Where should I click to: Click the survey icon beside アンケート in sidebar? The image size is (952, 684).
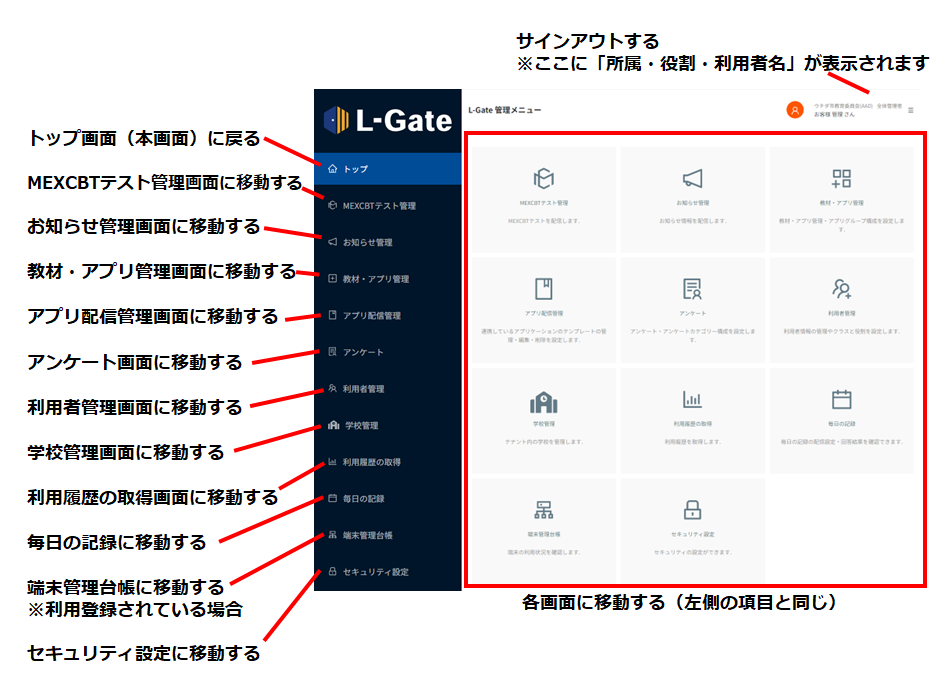332,351
